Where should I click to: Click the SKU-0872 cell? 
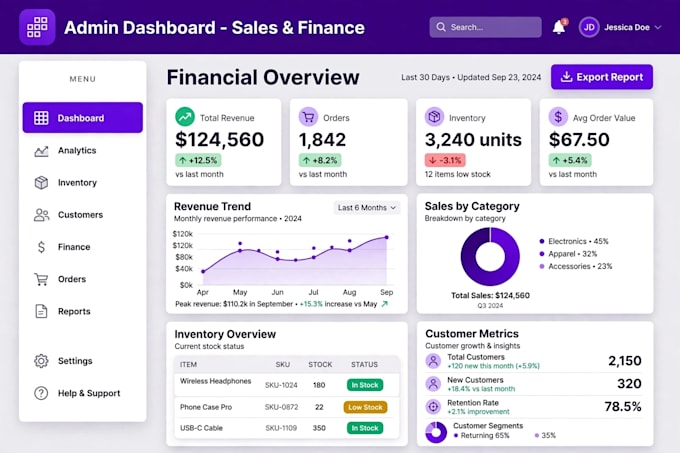click(281, 407)
